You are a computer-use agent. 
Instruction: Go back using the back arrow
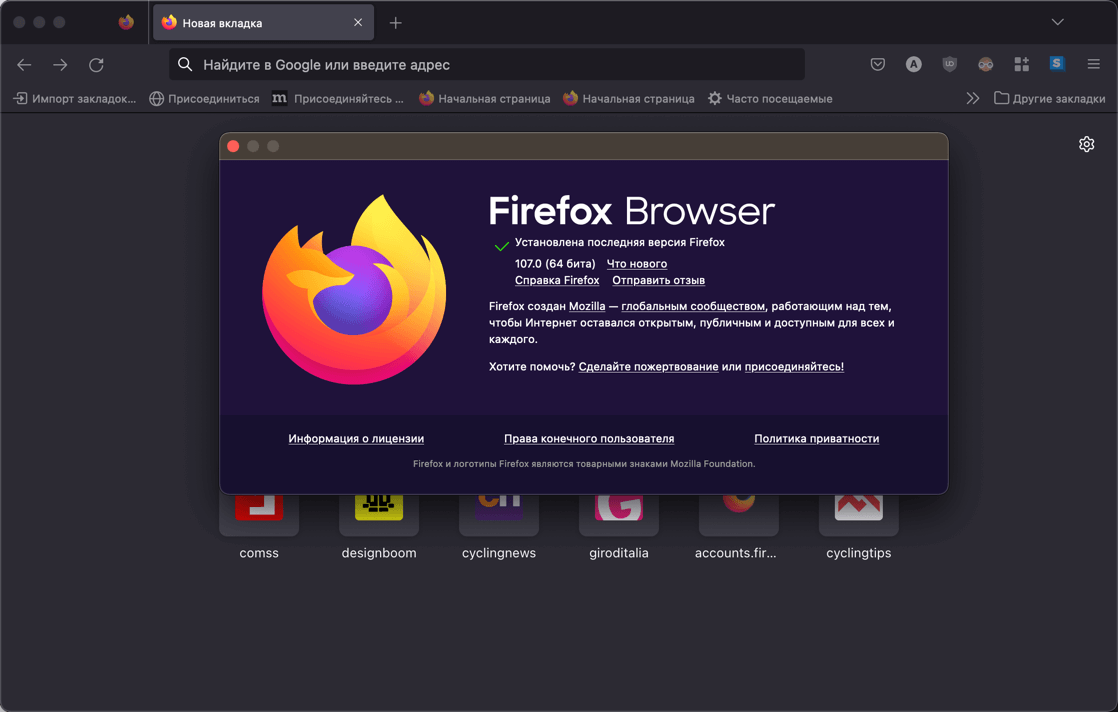coord(24,65)
